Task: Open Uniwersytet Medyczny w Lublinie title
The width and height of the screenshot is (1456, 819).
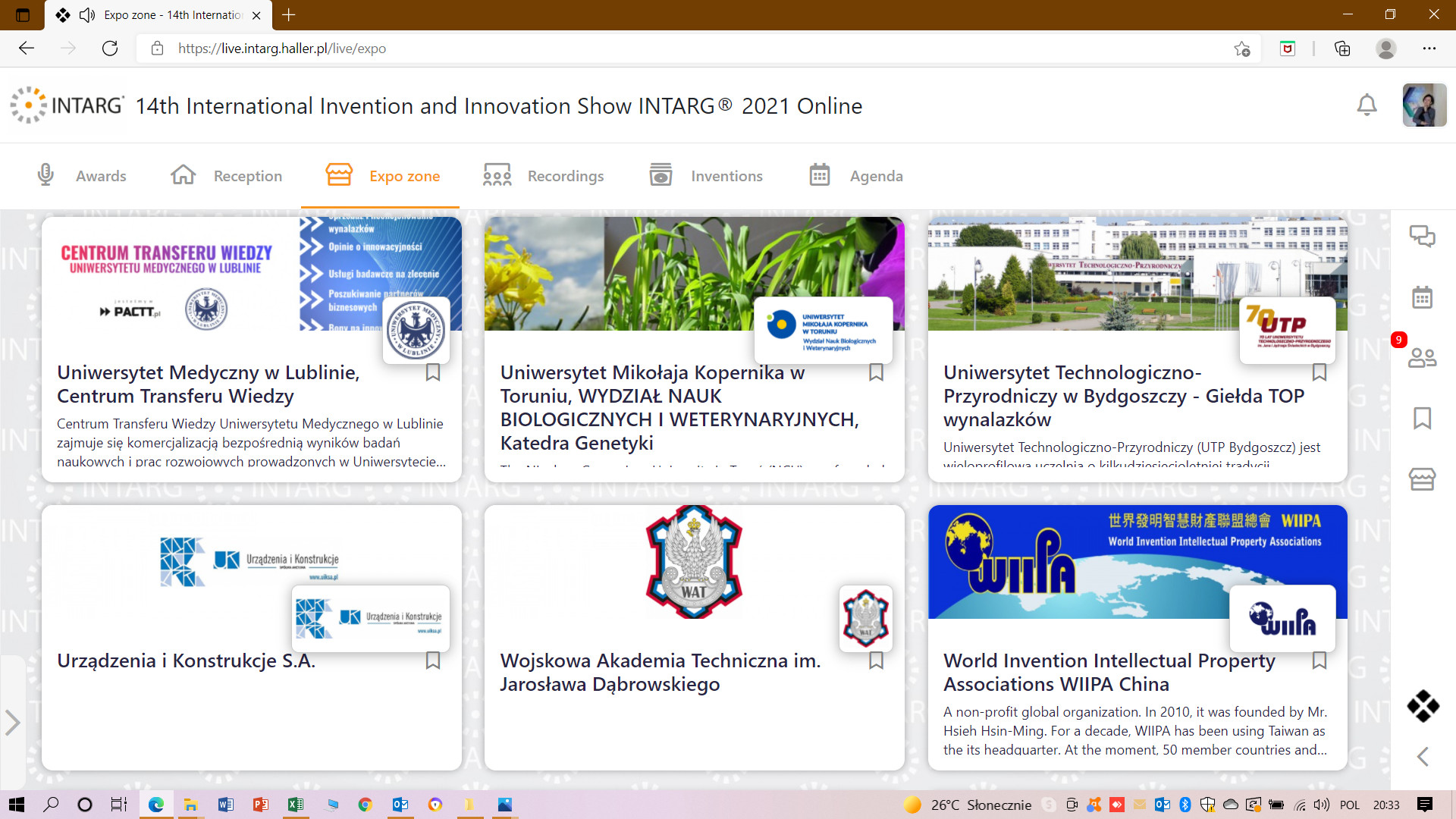Action: 209,384
